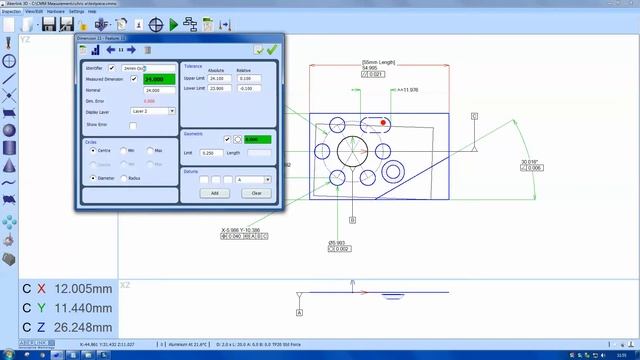
Task: Select the Plane measure tool
Action: 9,113
